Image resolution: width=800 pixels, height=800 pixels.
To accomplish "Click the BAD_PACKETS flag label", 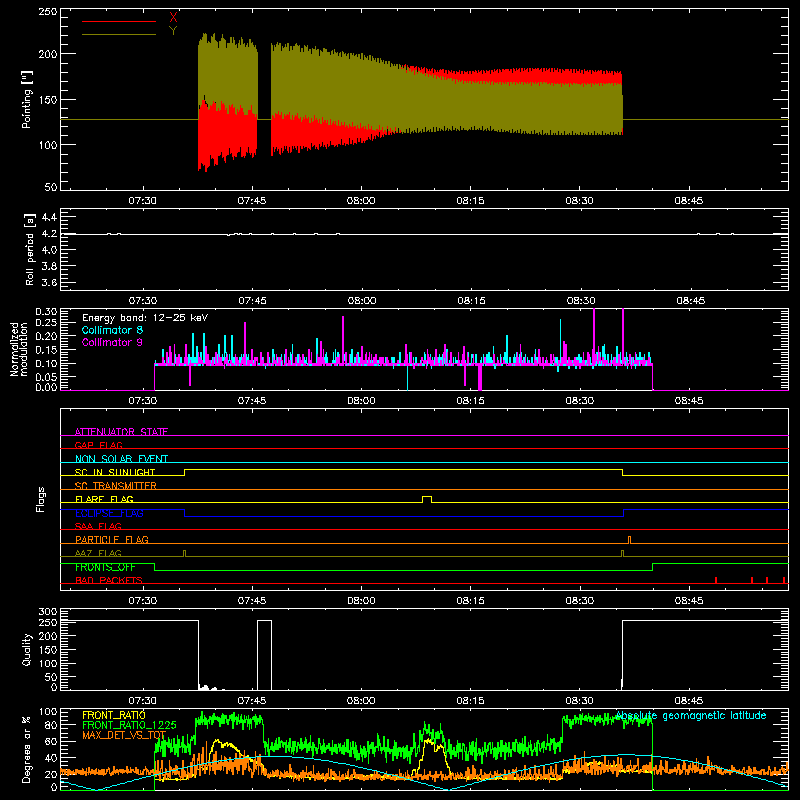I will 109,581.
